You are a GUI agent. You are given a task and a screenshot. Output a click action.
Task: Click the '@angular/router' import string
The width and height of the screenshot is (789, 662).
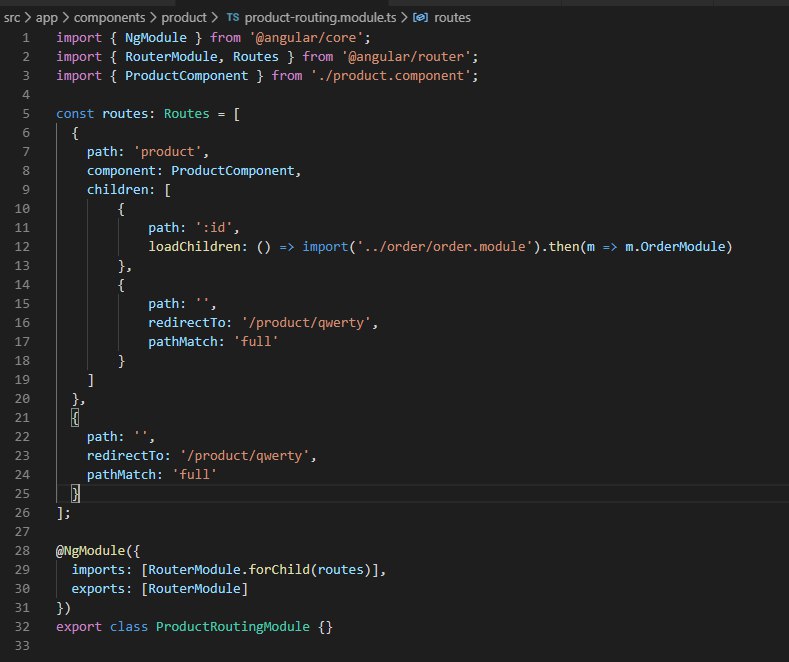point(406,56)
